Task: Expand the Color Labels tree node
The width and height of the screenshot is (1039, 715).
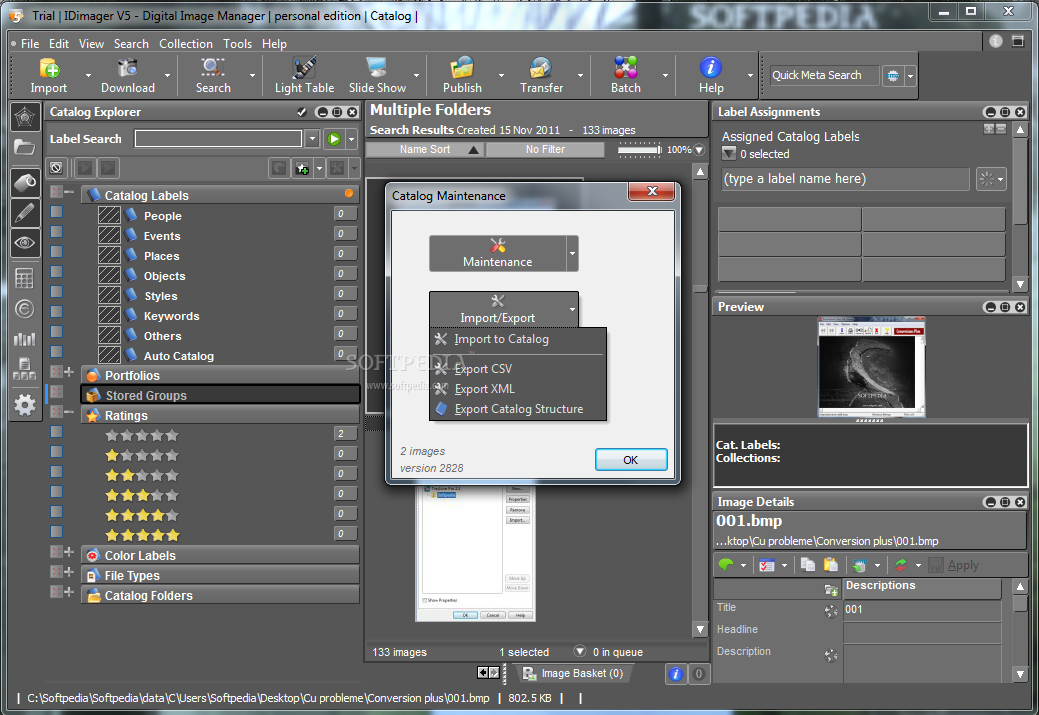Action: [x=69, y=552]
